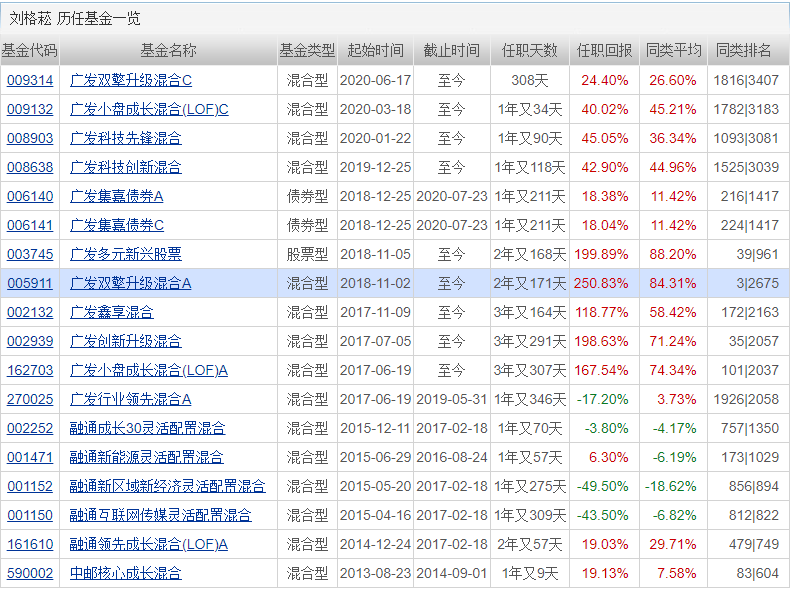Image resolution: width=791 pixels, height=590 pixels.
Task: Select the -17.20% return value
Action: pyautogui.click(x=602, y=399)
